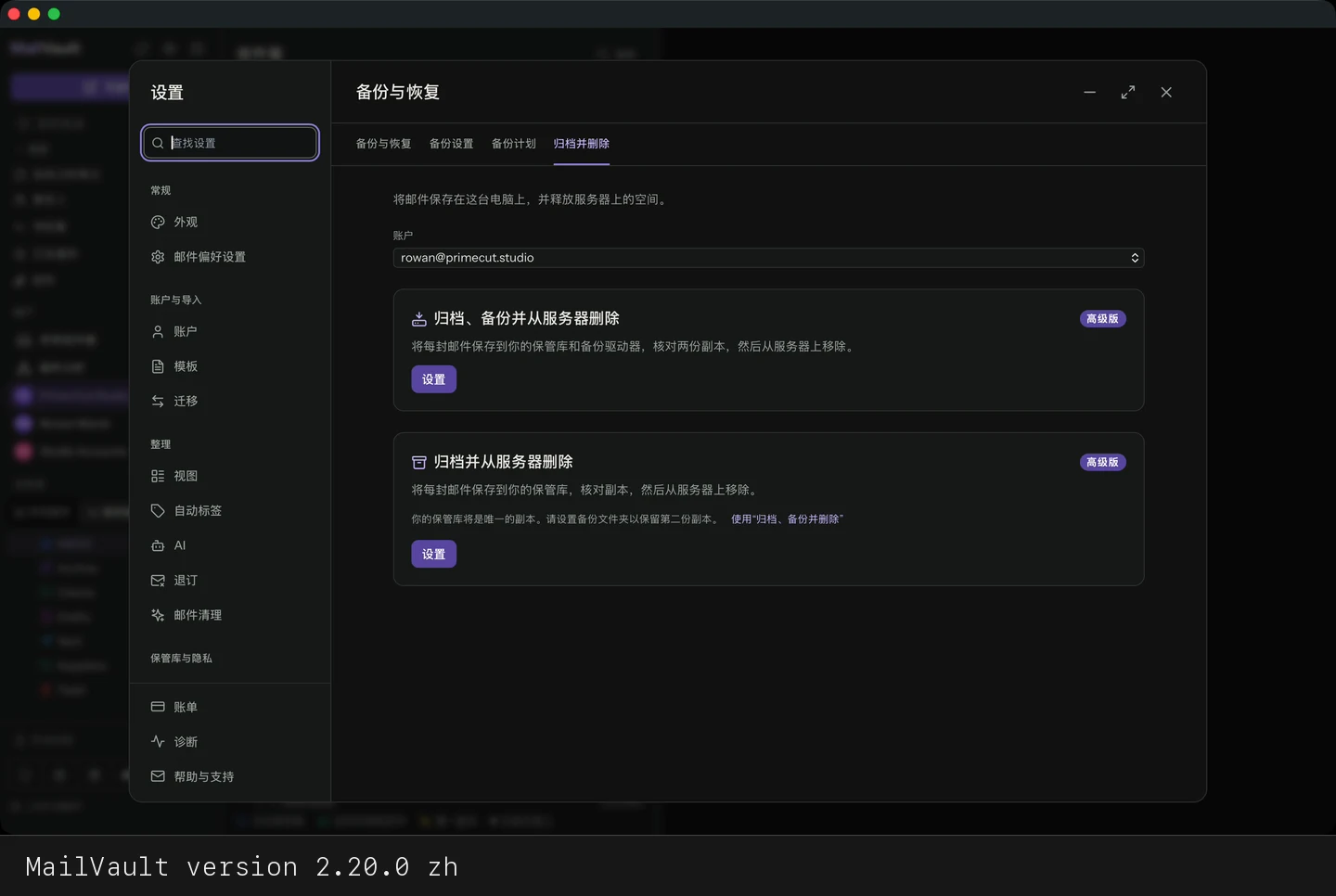Click 设置 under 归档并从服务器删除

pos(433,554)
